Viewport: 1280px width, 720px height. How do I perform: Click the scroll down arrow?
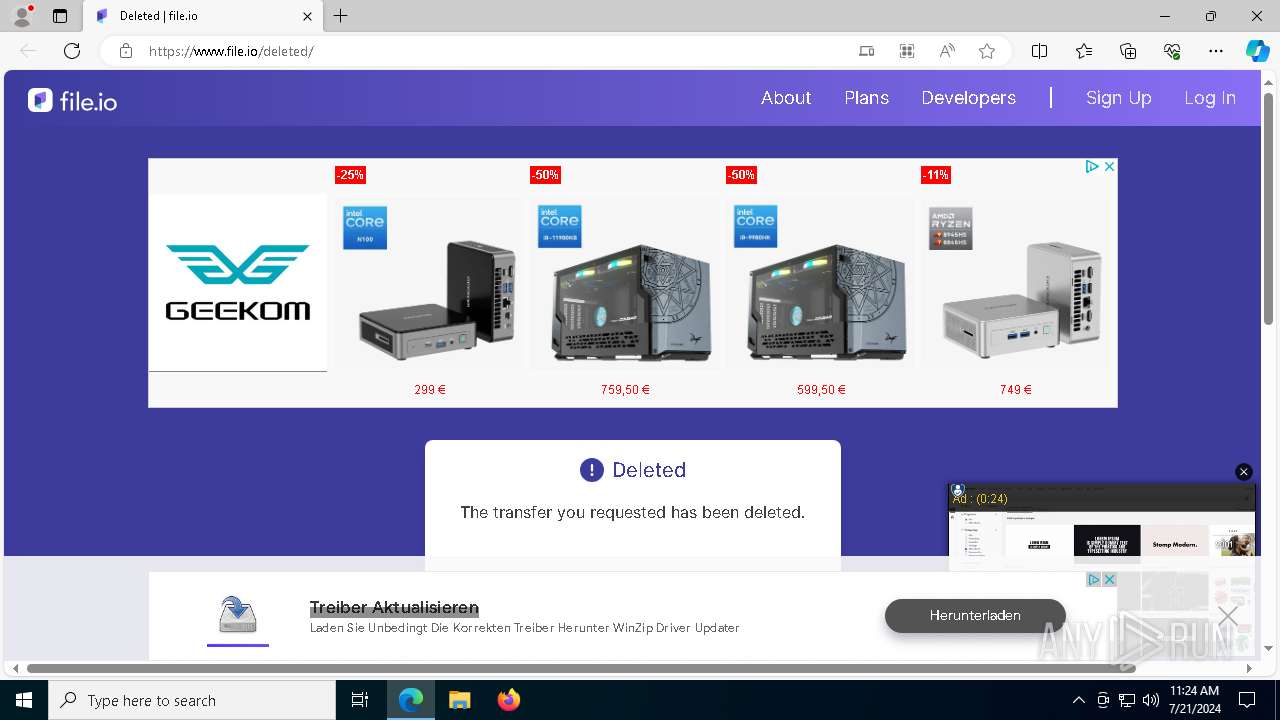point(1269,649)
